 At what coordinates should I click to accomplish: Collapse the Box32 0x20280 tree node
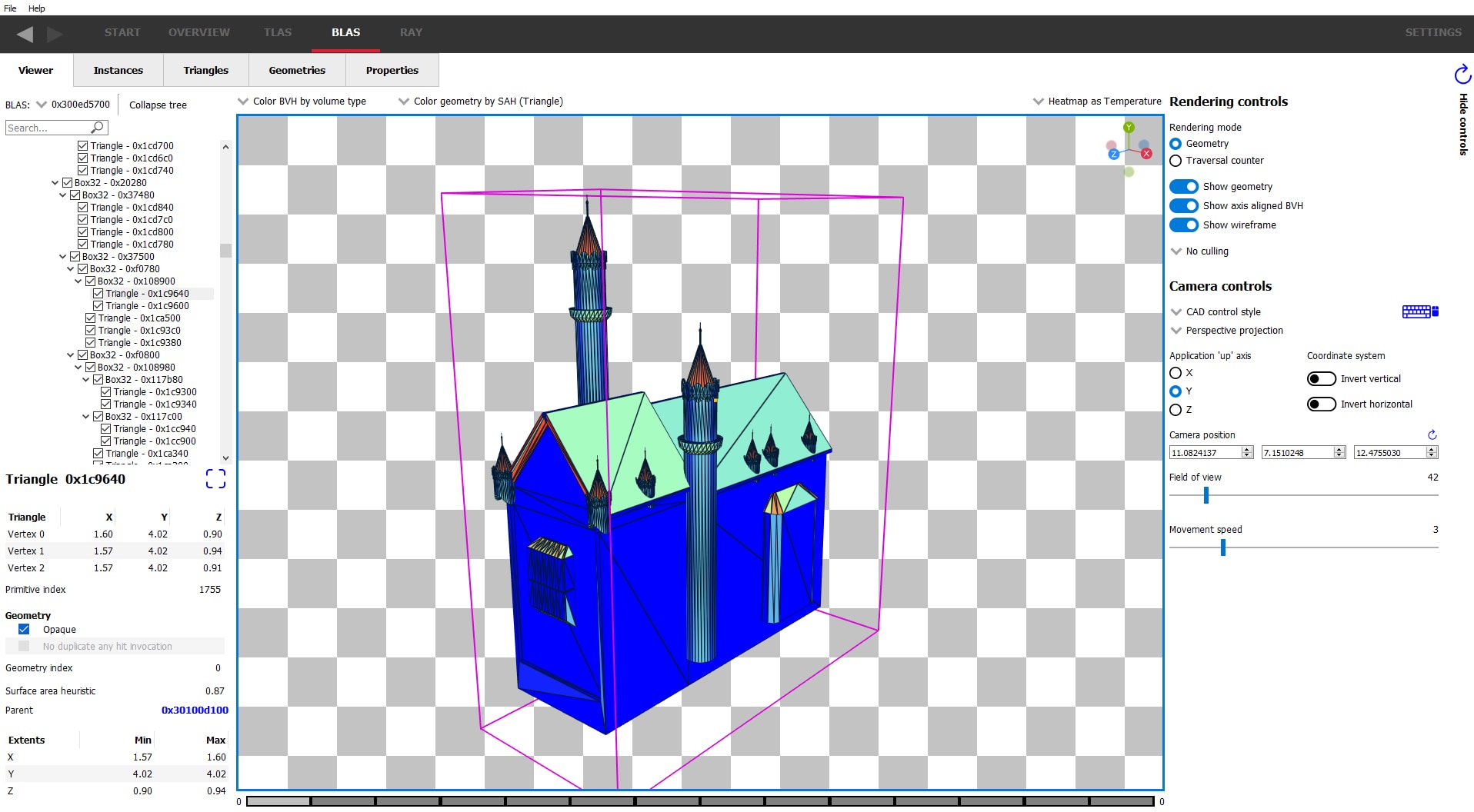pyautogui.click(x=55, y=183)
